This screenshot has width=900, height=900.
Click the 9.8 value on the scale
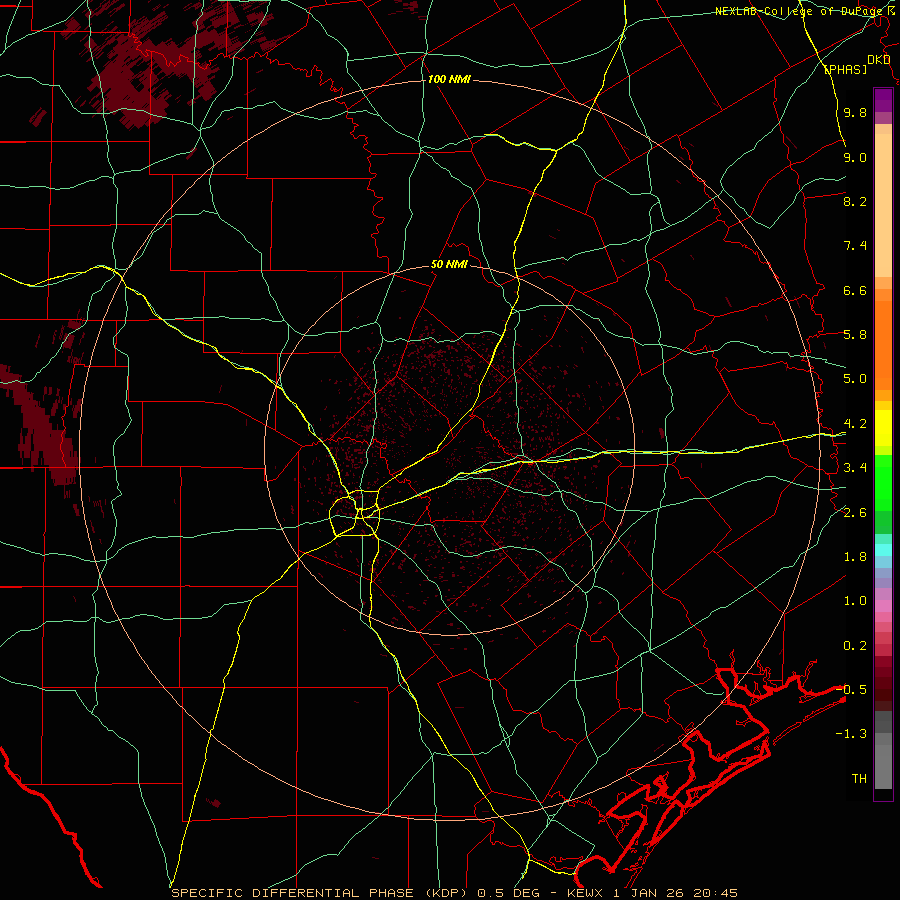coord(855,113)
